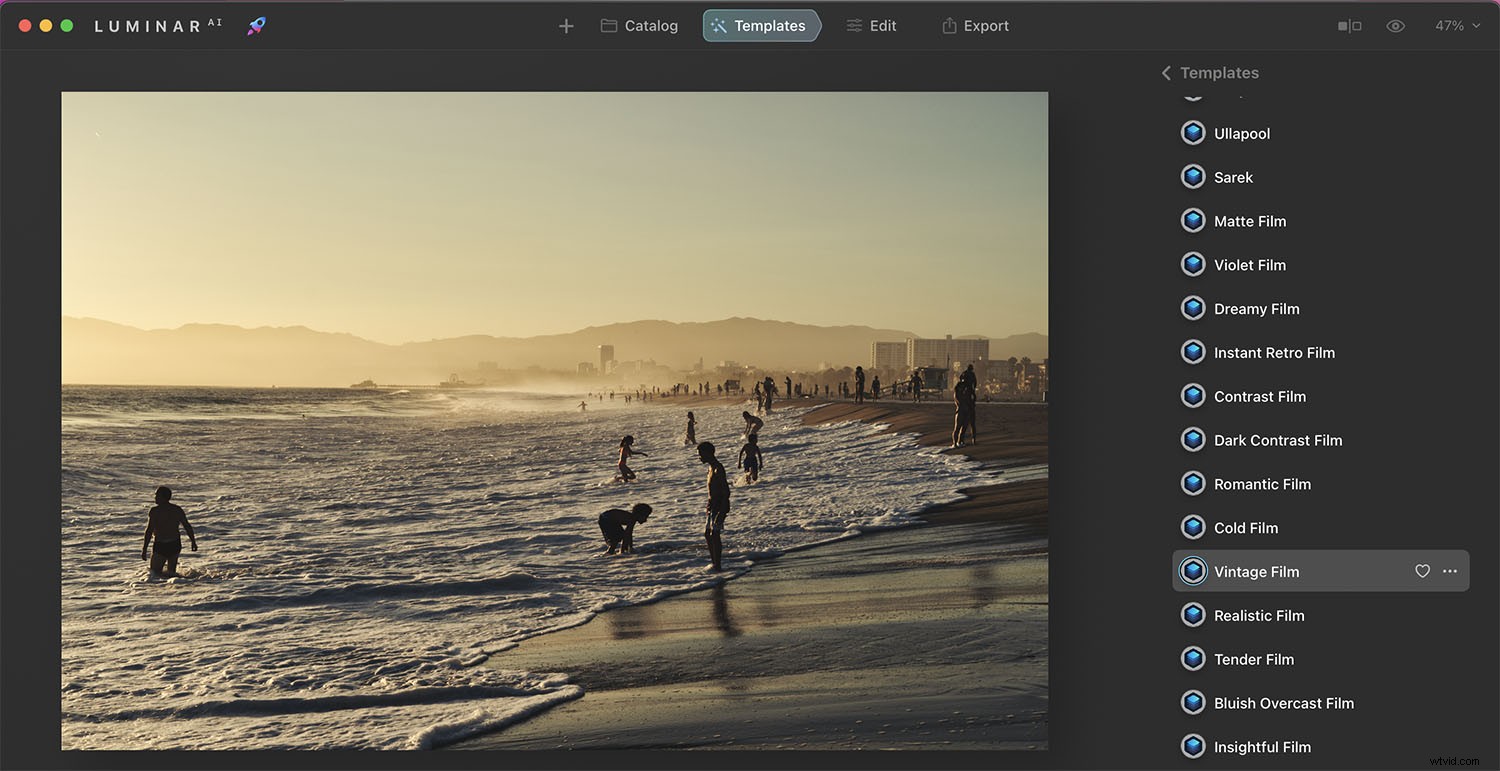Click the plus icon to add photos
Image resolution: width=1500 pixels, height=771 pixels.
click(566, 25)
